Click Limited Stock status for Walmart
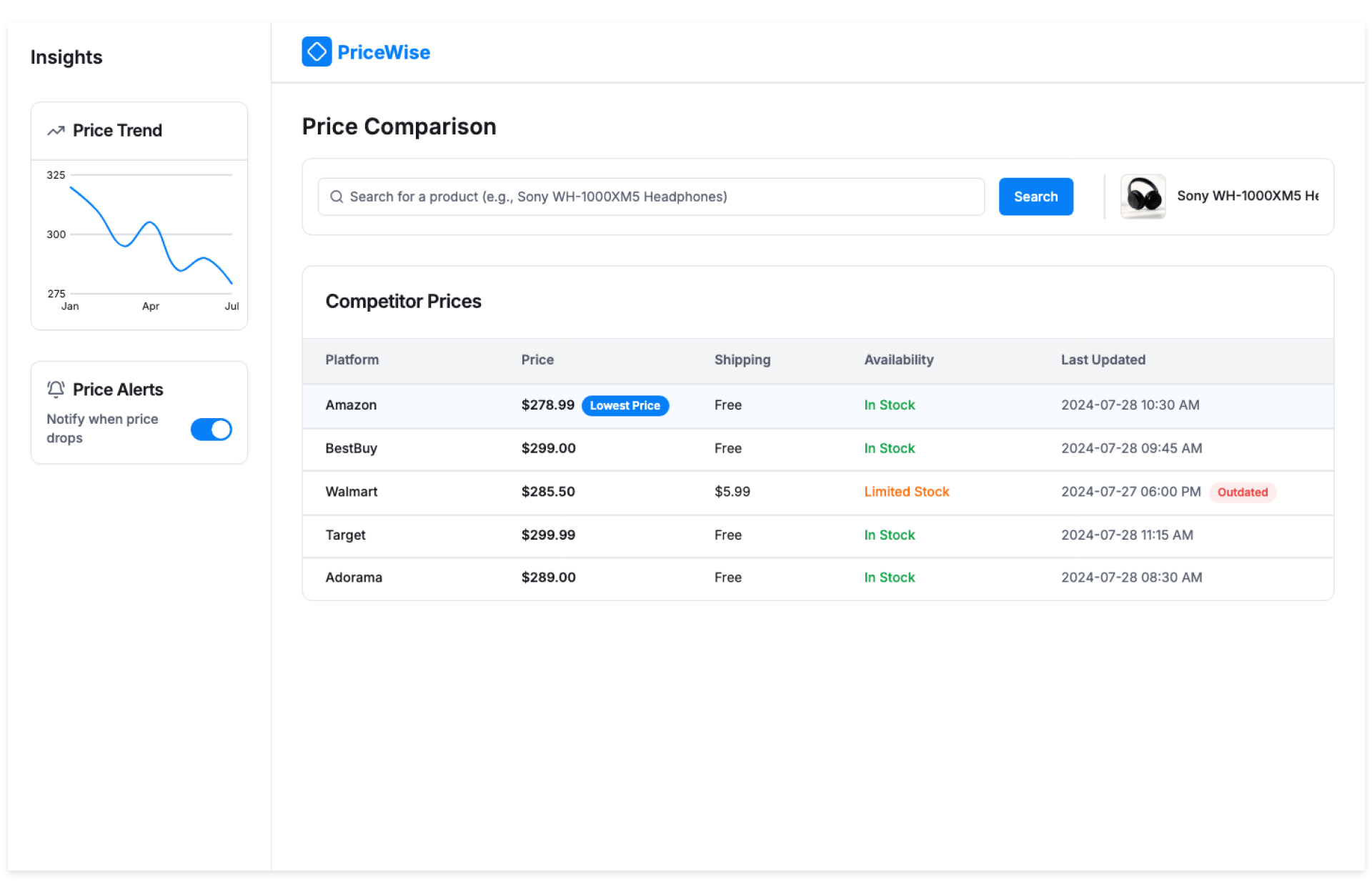The width and height of the screenshot is (1372, 892). [x=906, y=492]
